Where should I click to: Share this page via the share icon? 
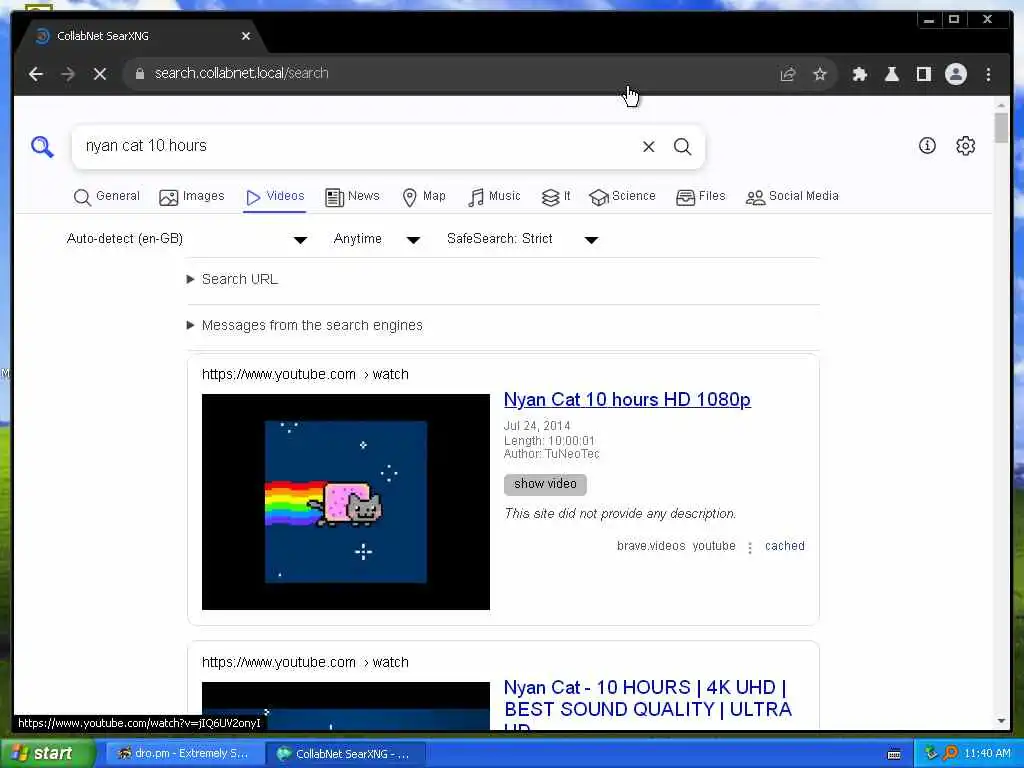[x=788, y=74]
